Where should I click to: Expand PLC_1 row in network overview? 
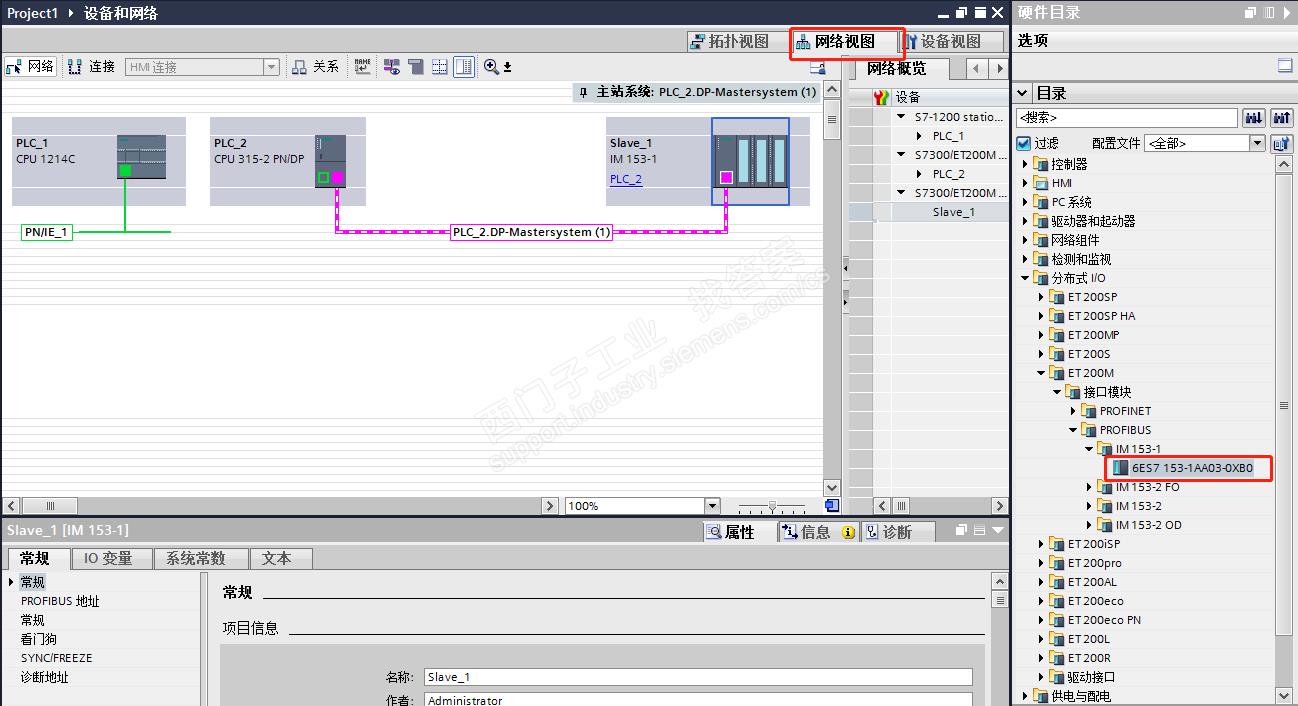[x=921, y=136]
